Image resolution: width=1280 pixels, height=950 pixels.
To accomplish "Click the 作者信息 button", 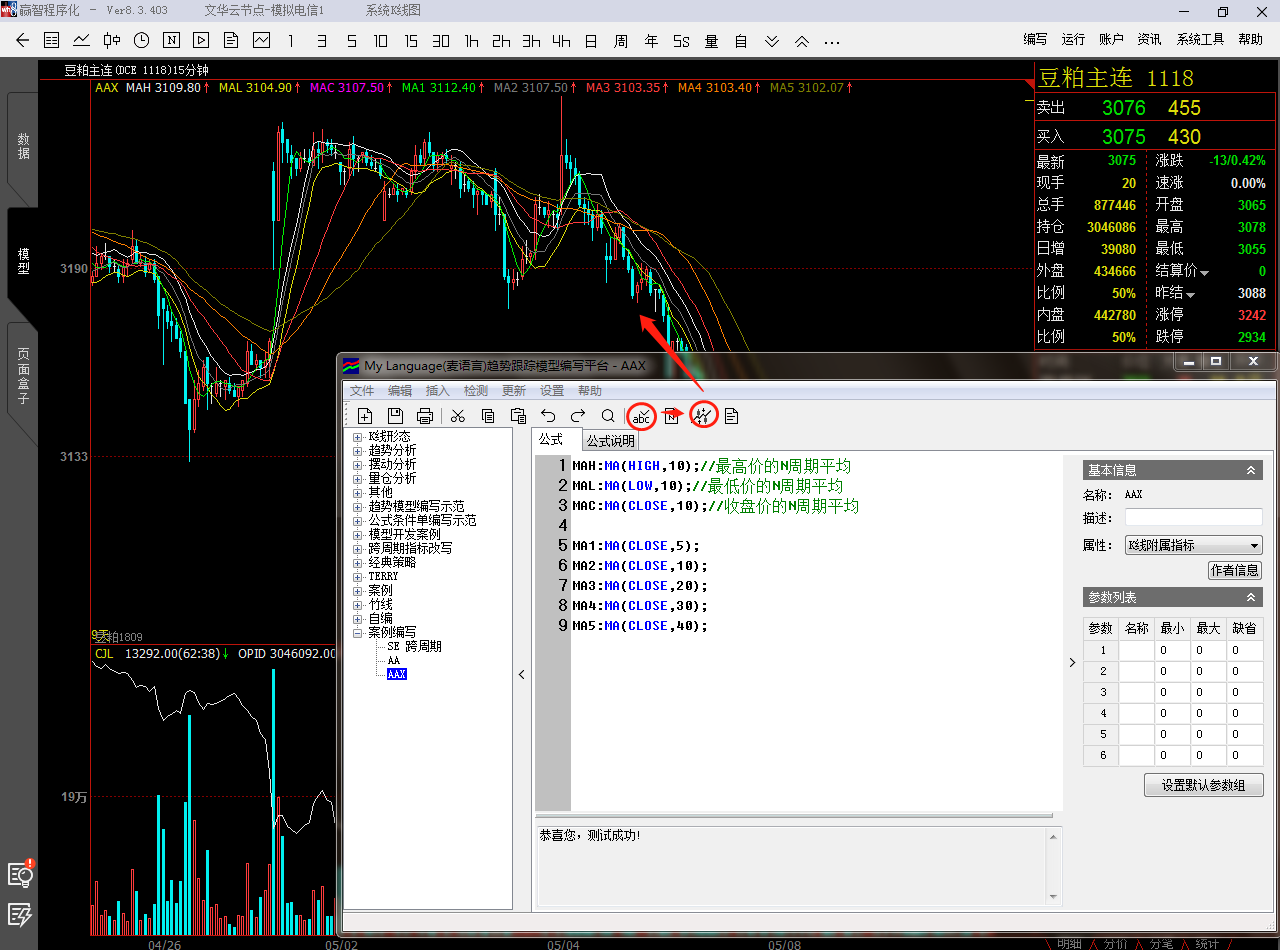I will (x=1235, y=570).
